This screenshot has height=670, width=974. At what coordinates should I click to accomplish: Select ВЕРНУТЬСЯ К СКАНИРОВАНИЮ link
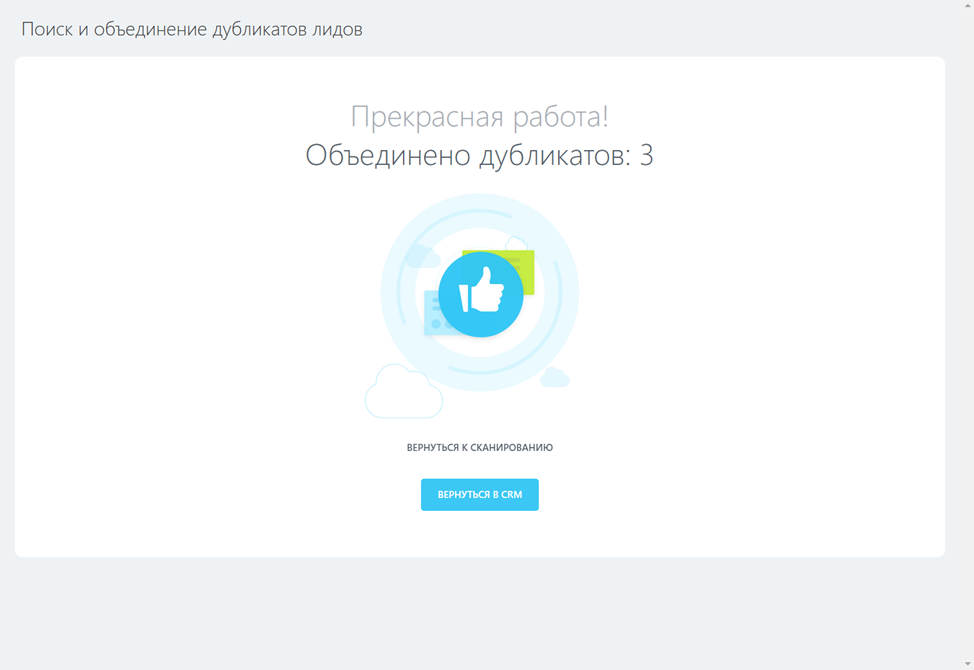[x=480, y=448]
